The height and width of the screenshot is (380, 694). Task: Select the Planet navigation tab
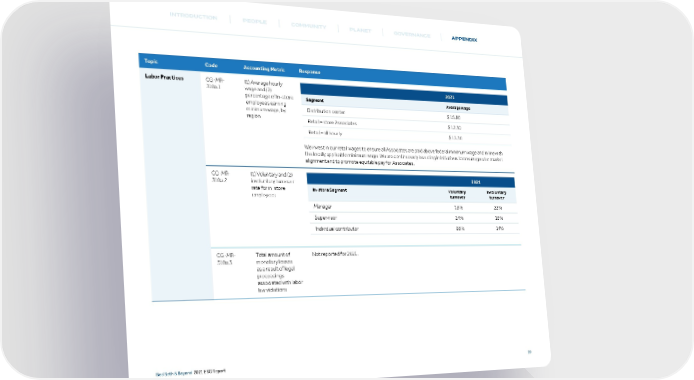(x=360, y=30)
